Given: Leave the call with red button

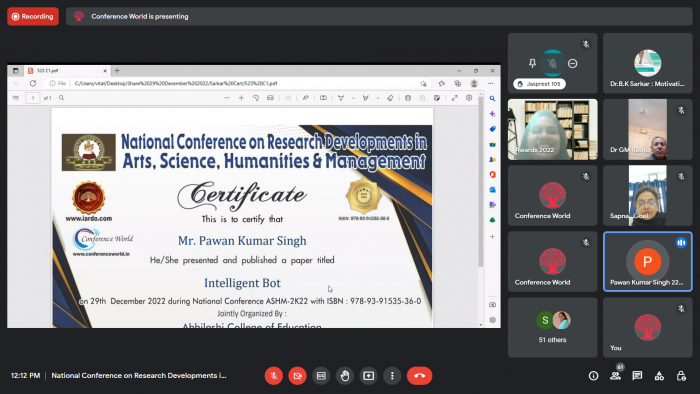Looking at the screenshot, I should (419, 376).
